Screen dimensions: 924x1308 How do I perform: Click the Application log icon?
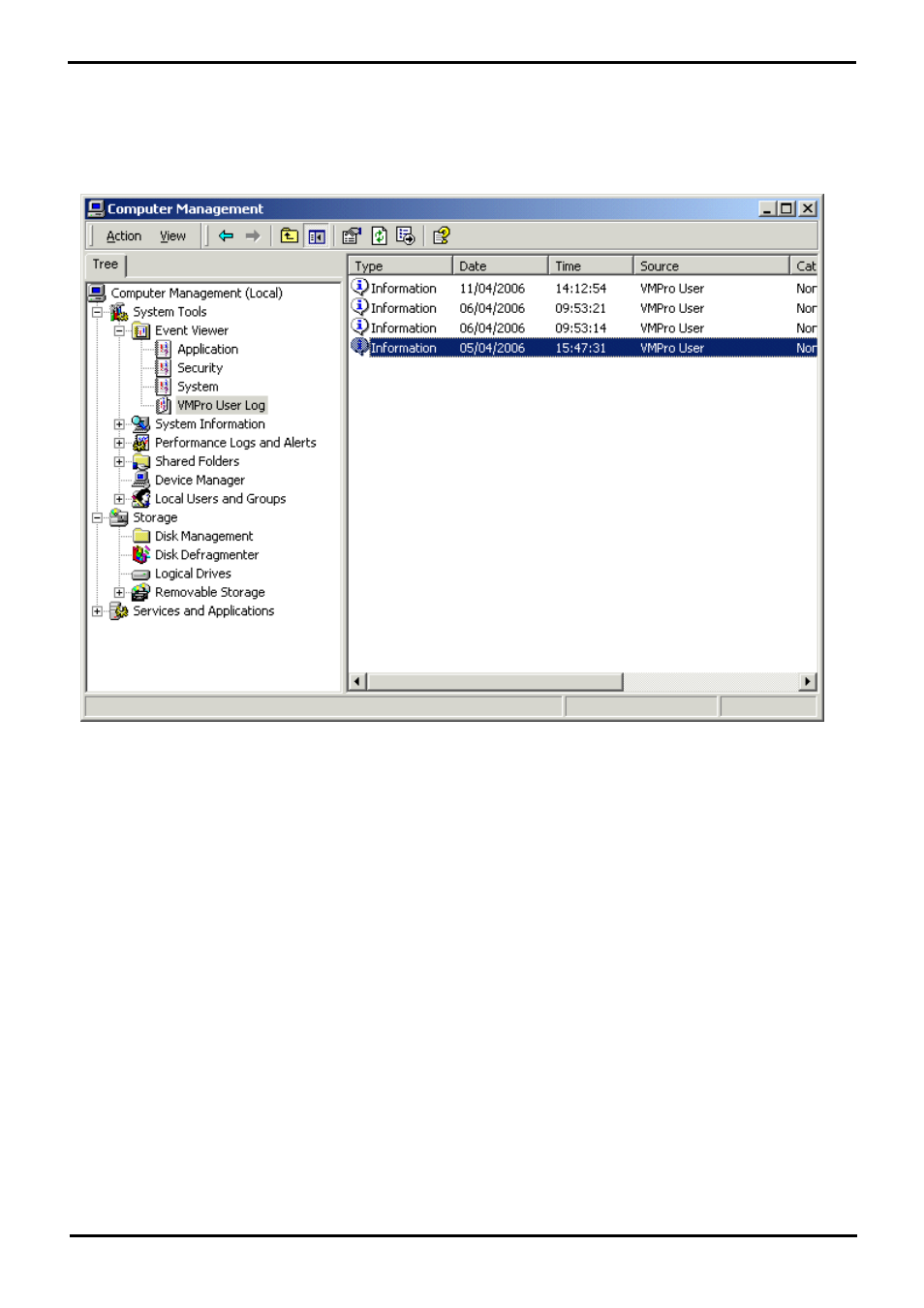tap(164, 349)
